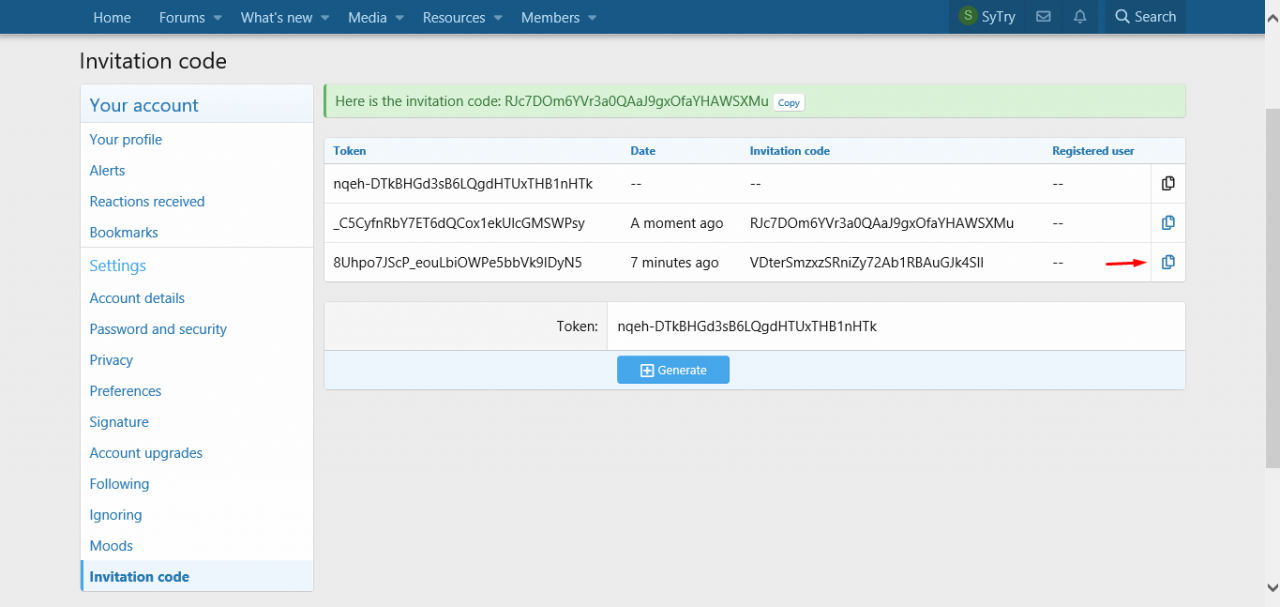The image size is (1280, 607).
Task: Expand the What's new dropdown arrow
Action: point(329,18)
